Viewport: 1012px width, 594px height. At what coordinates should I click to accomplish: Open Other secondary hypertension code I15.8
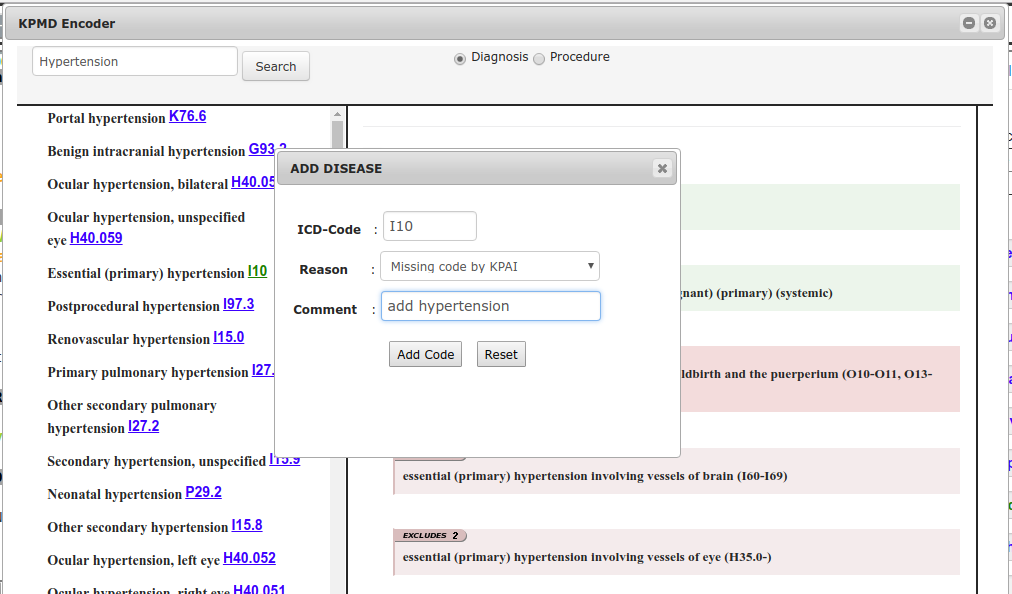(x=246, y=526)
